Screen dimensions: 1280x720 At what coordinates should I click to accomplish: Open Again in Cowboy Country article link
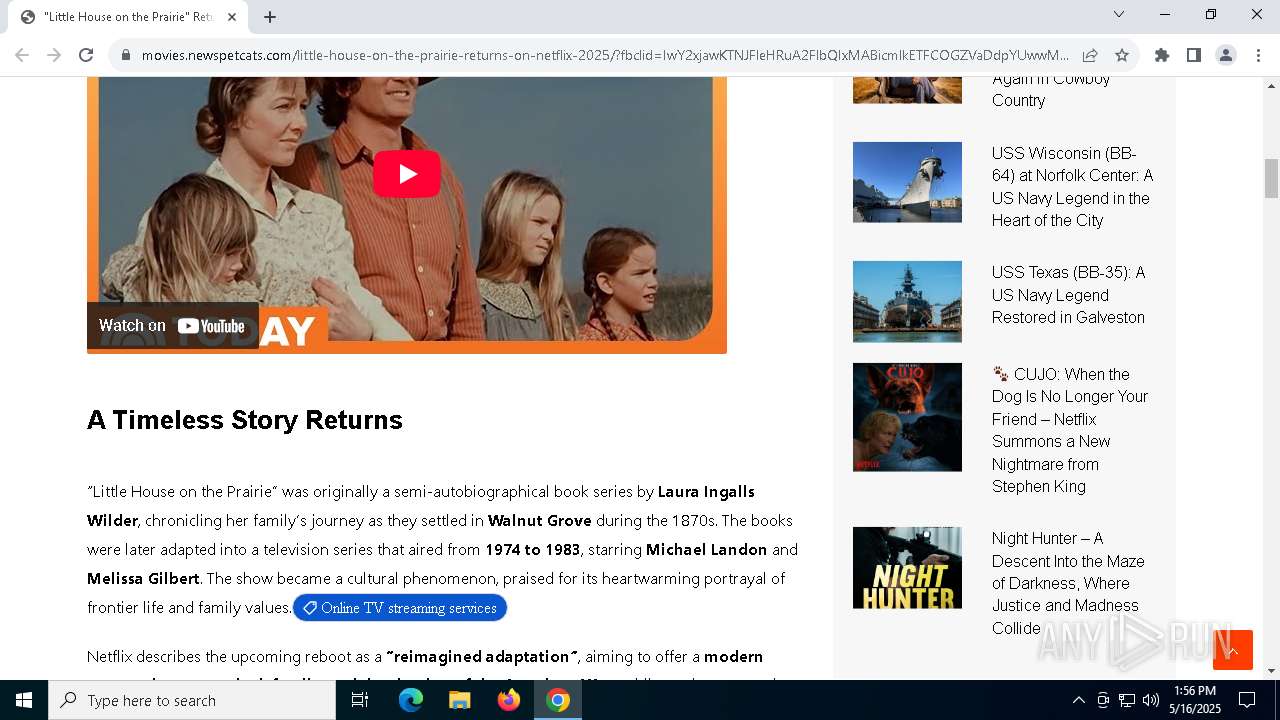click(x=1051, y=90)
